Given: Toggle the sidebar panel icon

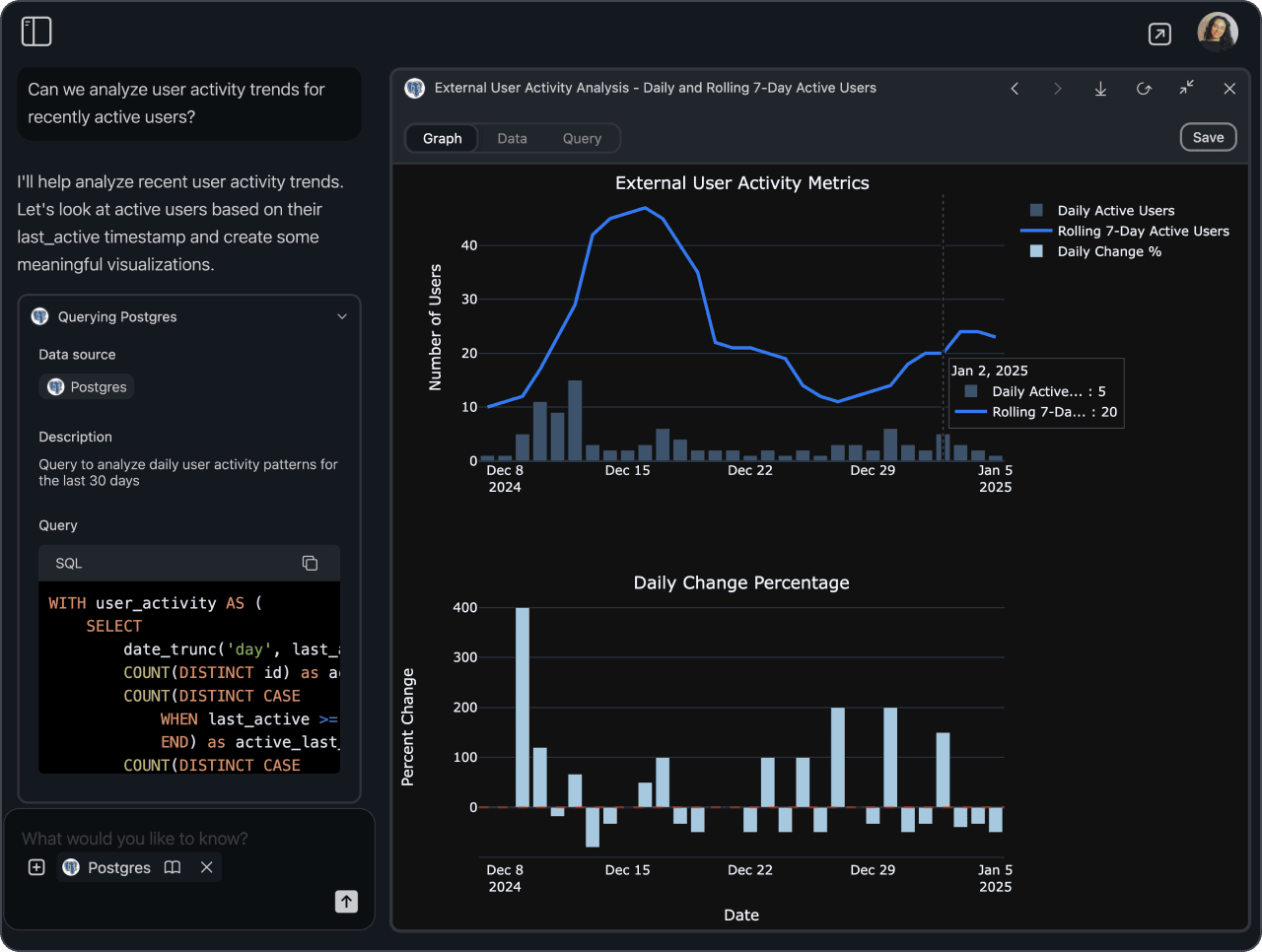Looking at the screenshot, I should coord(35,31).
